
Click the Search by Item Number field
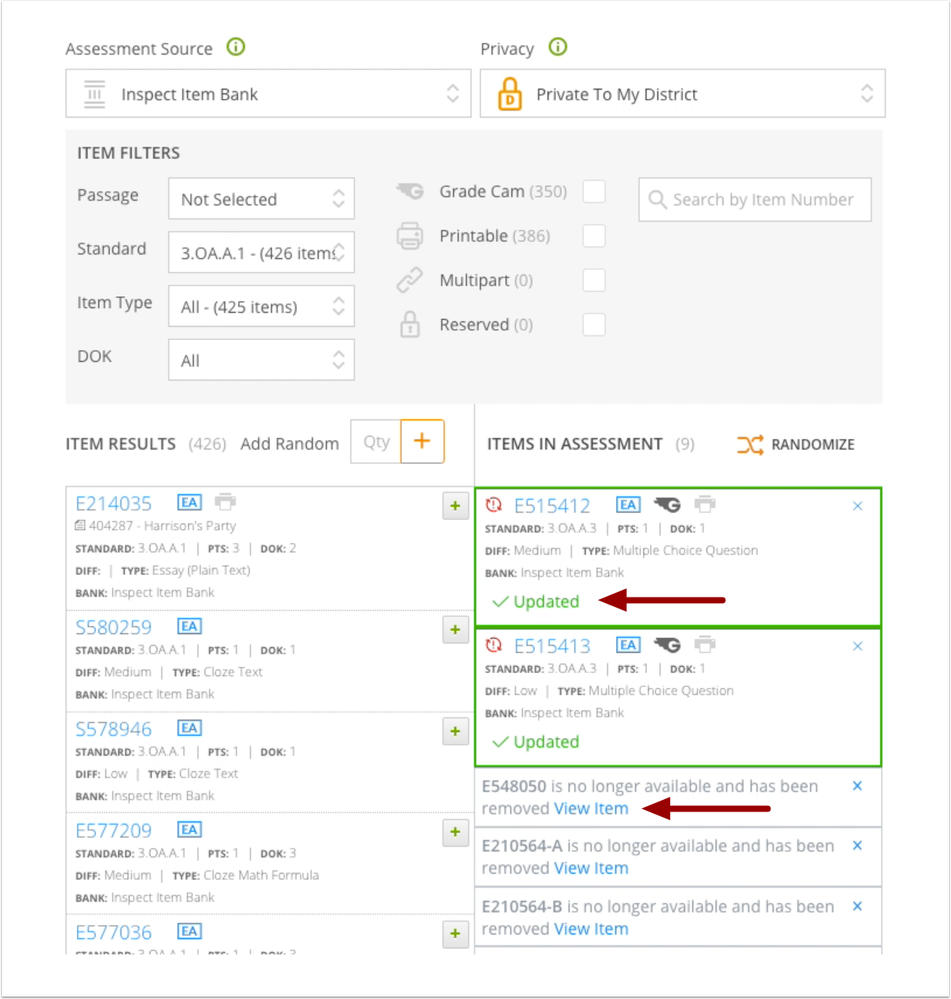coord(755,200)
